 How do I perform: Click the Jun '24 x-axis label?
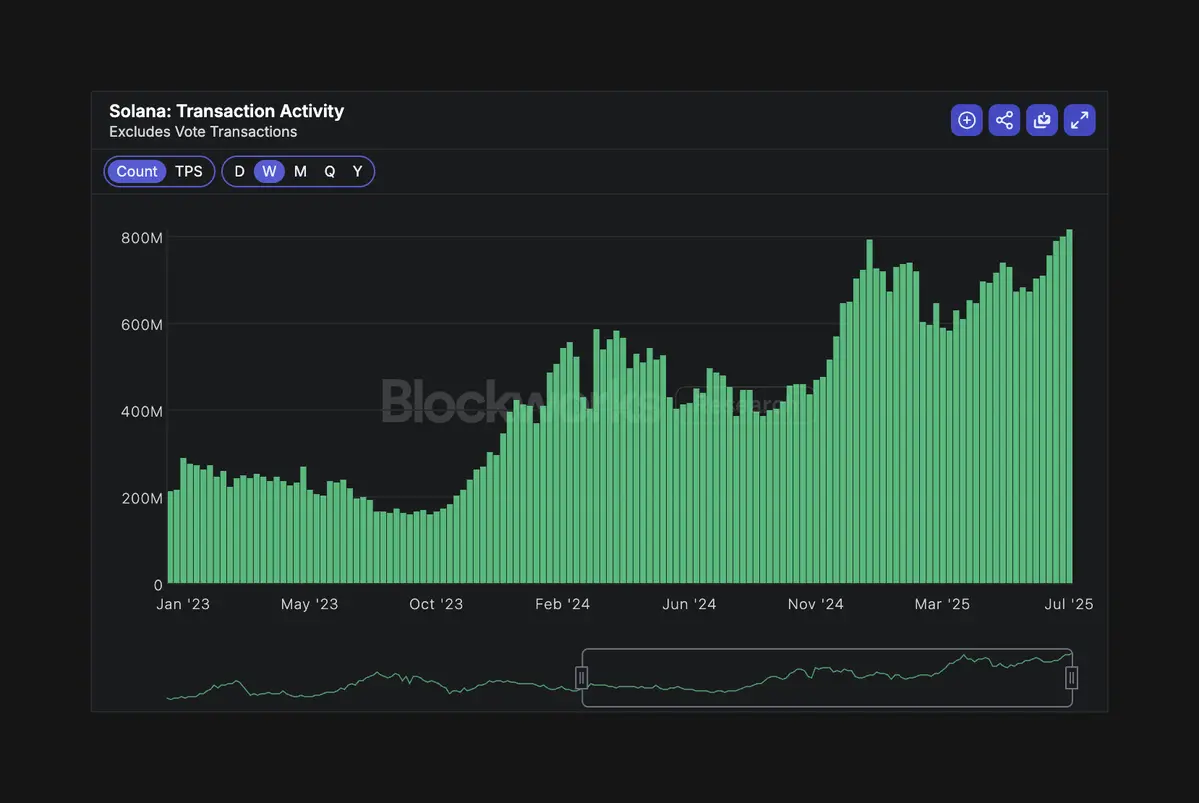689,604
